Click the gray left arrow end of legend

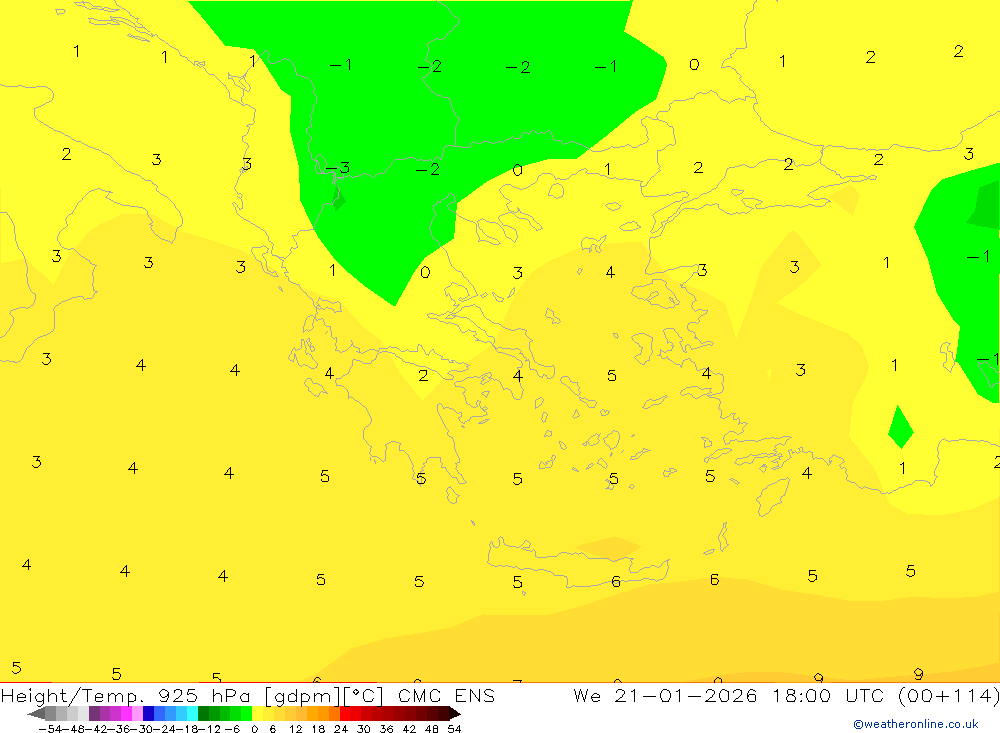[x=36, y=714]
